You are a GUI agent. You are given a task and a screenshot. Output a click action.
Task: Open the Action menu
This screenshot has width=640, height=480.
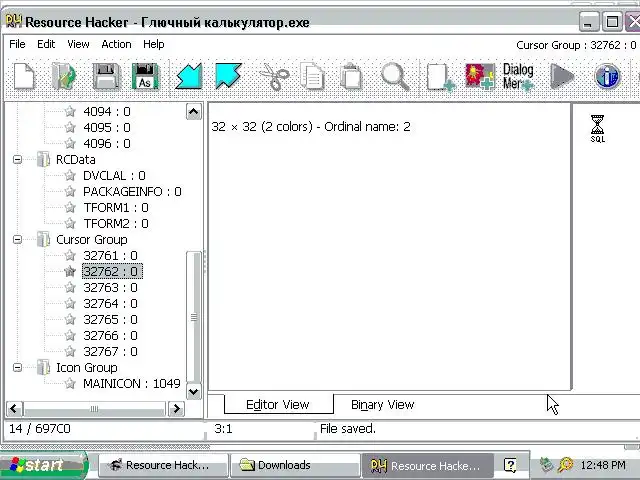click(116, 44)
